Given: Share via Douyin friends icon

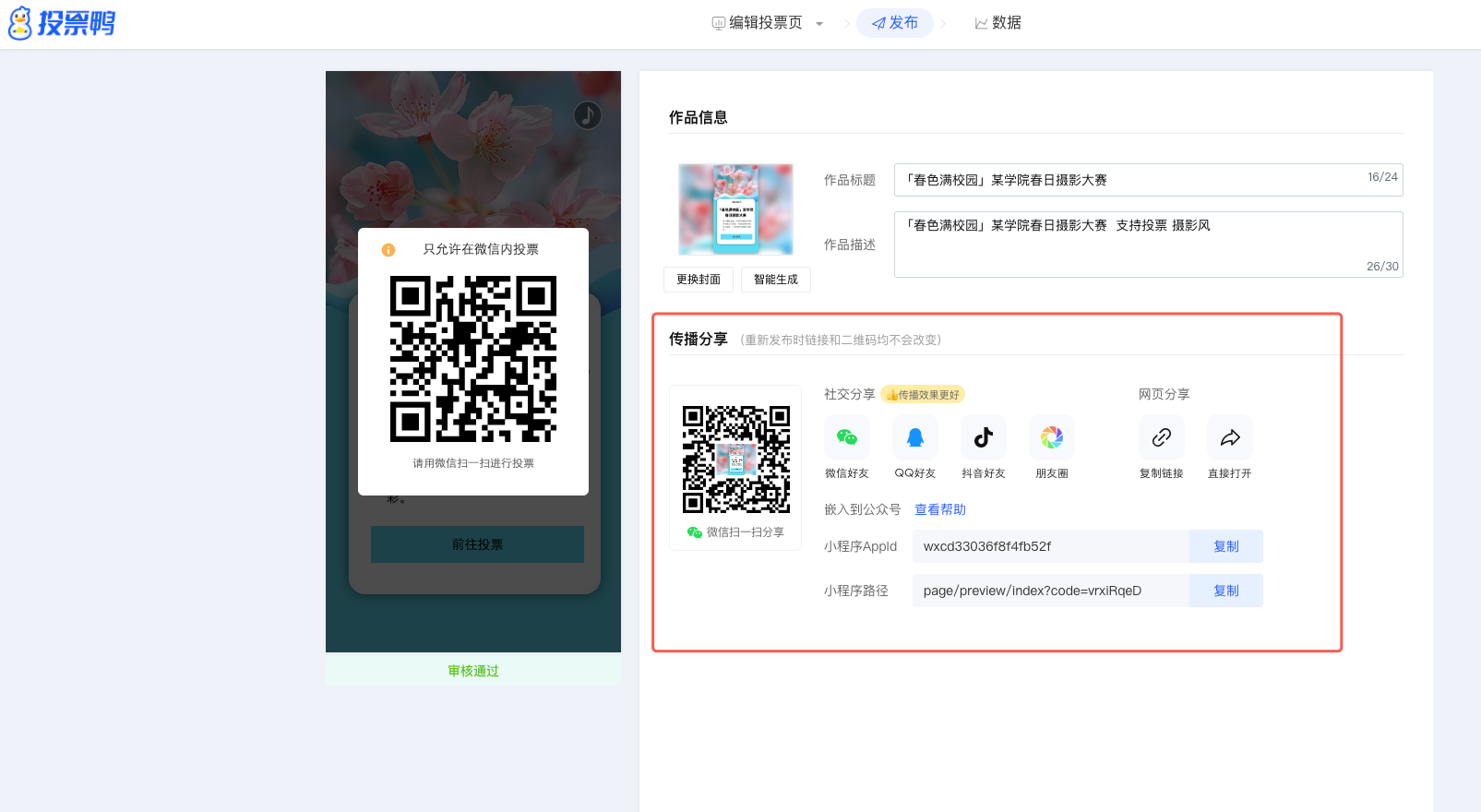Looking at the screenshot, I should click(983, 437).
